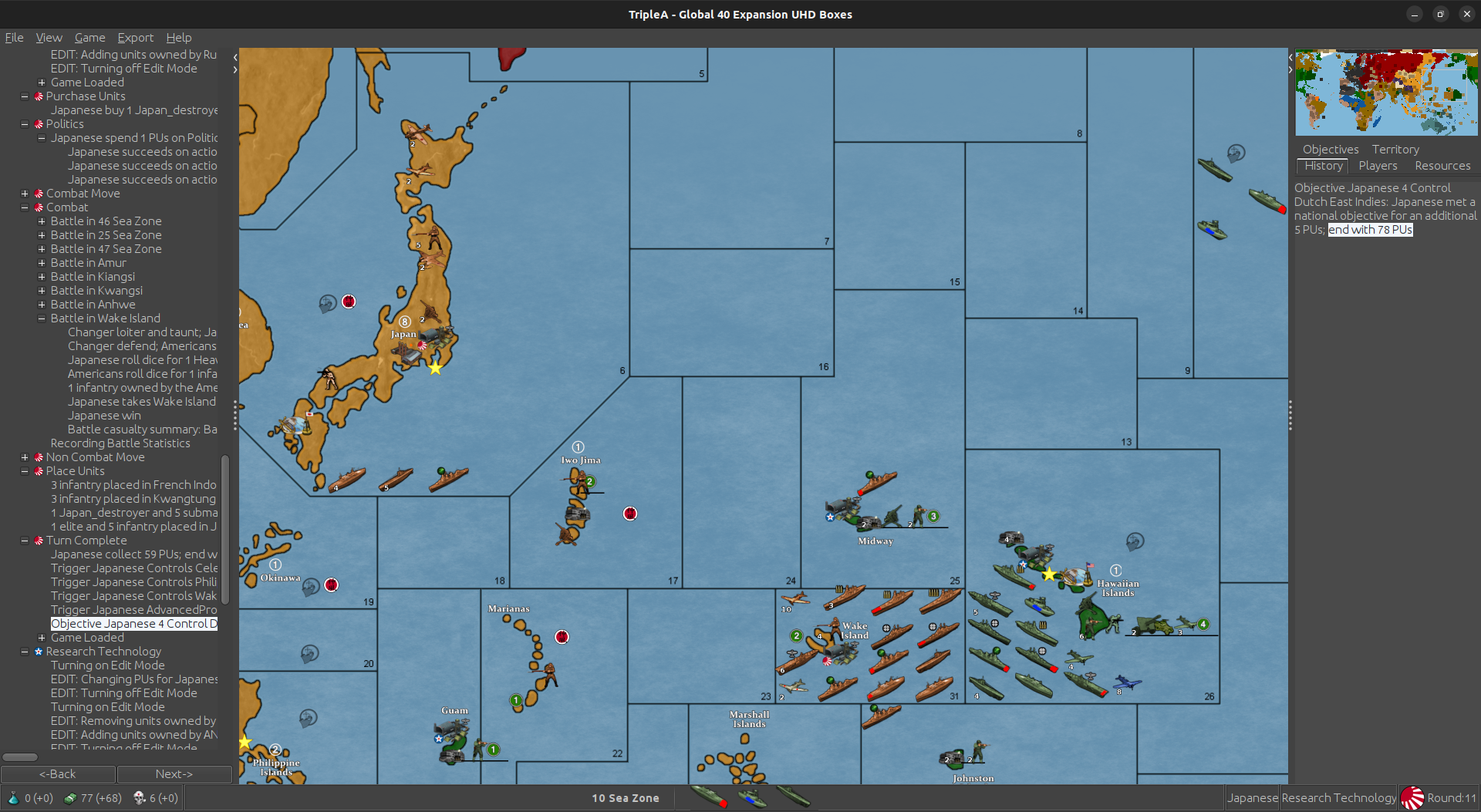Click the Japanese plane in sea zone 31 labeled 10

pos(795,599)
